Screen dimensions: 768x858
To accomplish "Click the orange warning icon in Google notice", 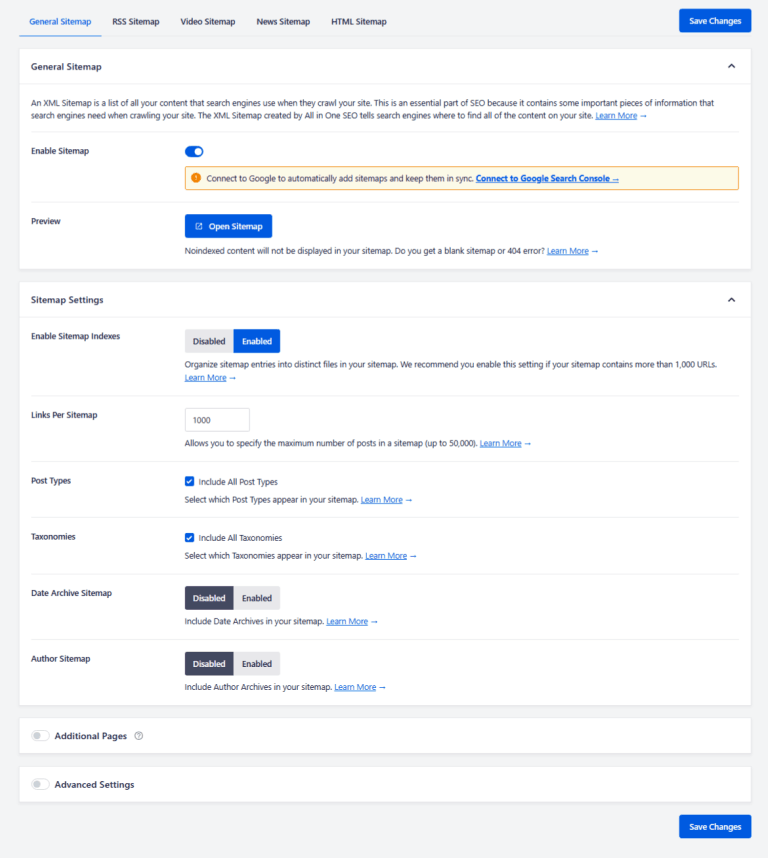I will click(196, 178).
